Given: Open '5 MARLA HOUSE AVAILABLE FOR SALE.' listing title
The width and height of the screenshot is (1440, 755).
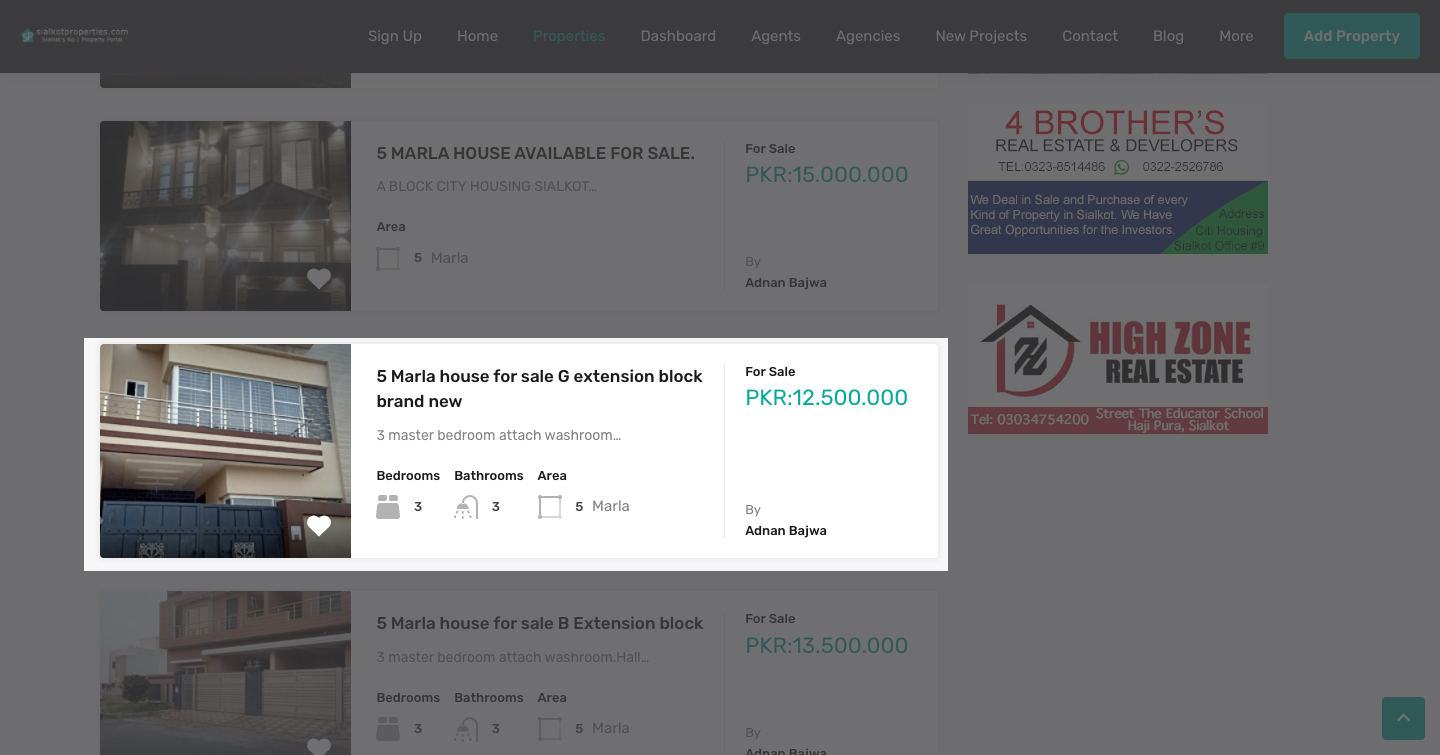Looking at the screenshot, I should (536, 153).
